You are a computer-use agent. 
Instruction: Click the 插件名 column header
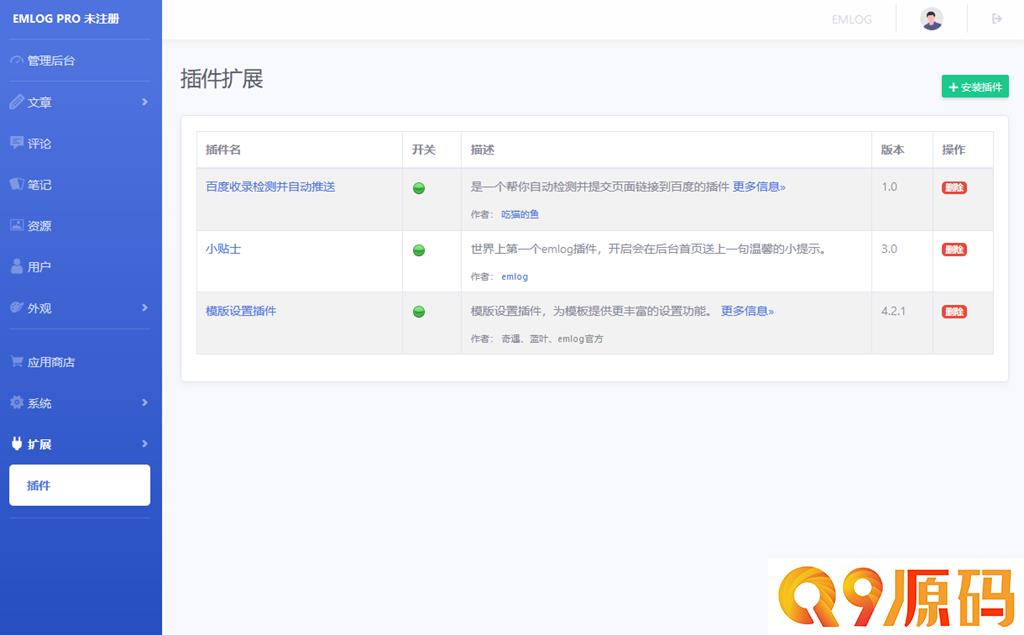(x=223, y=150)
